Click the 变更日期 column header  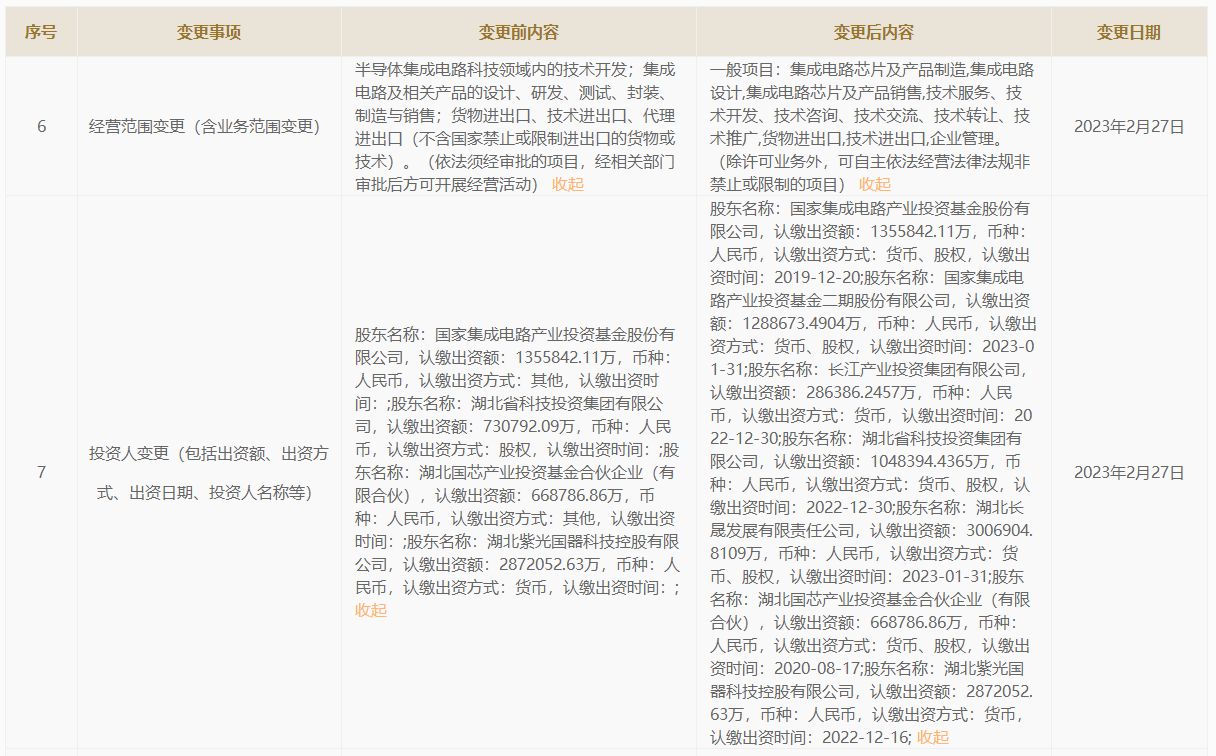1128,32
